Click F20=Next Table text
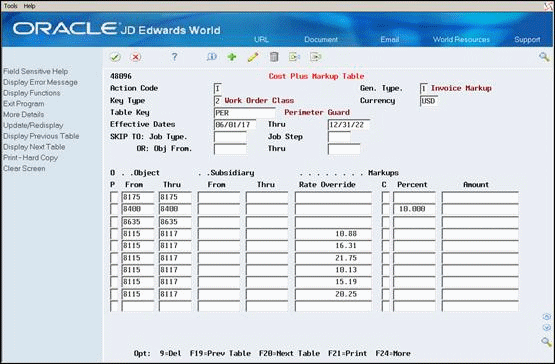 pyautogui.click(x=289, y=353)
